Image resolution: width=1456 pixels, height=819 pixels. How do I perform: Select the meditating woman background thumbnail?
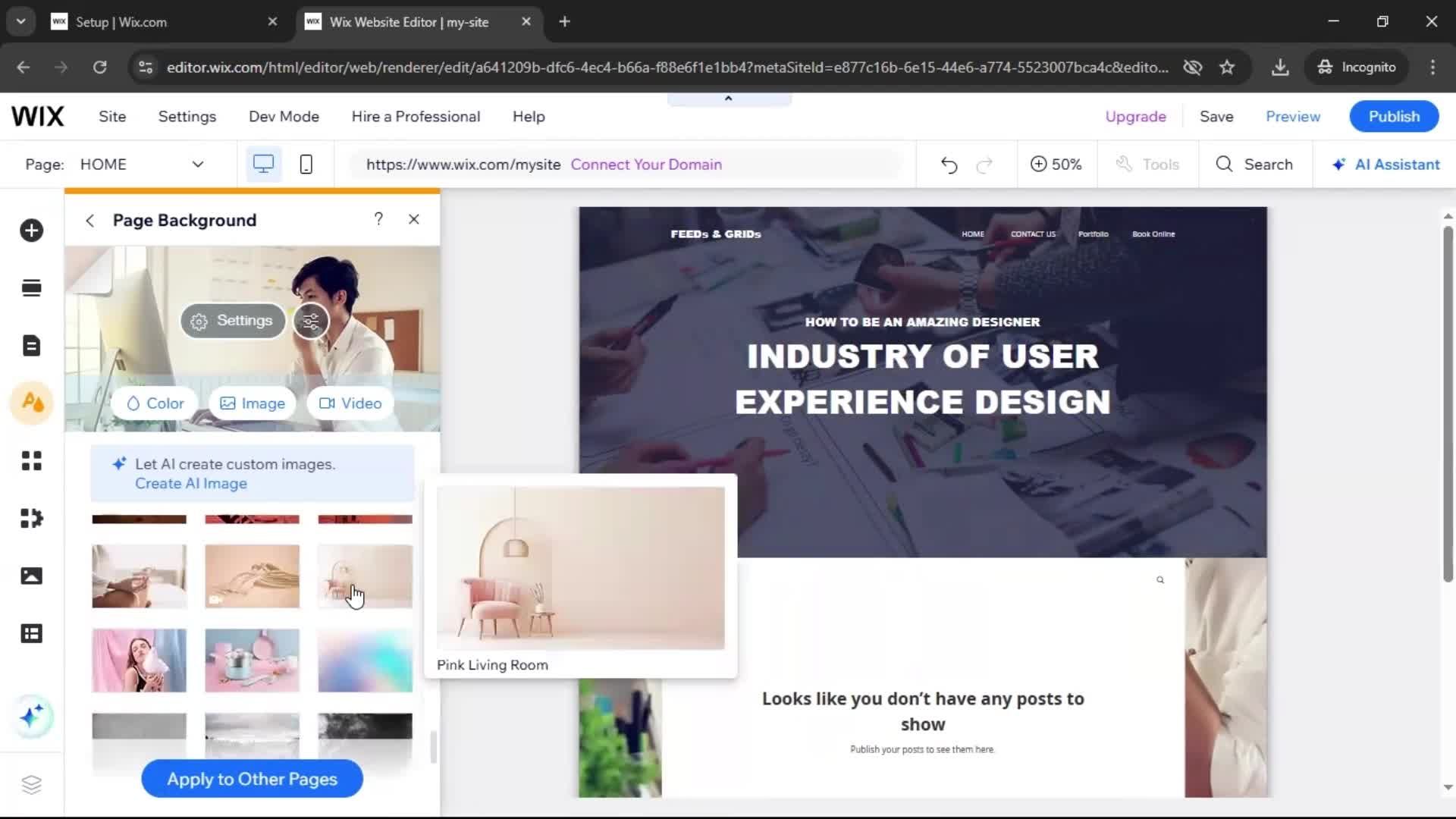(x=139, y=576)
